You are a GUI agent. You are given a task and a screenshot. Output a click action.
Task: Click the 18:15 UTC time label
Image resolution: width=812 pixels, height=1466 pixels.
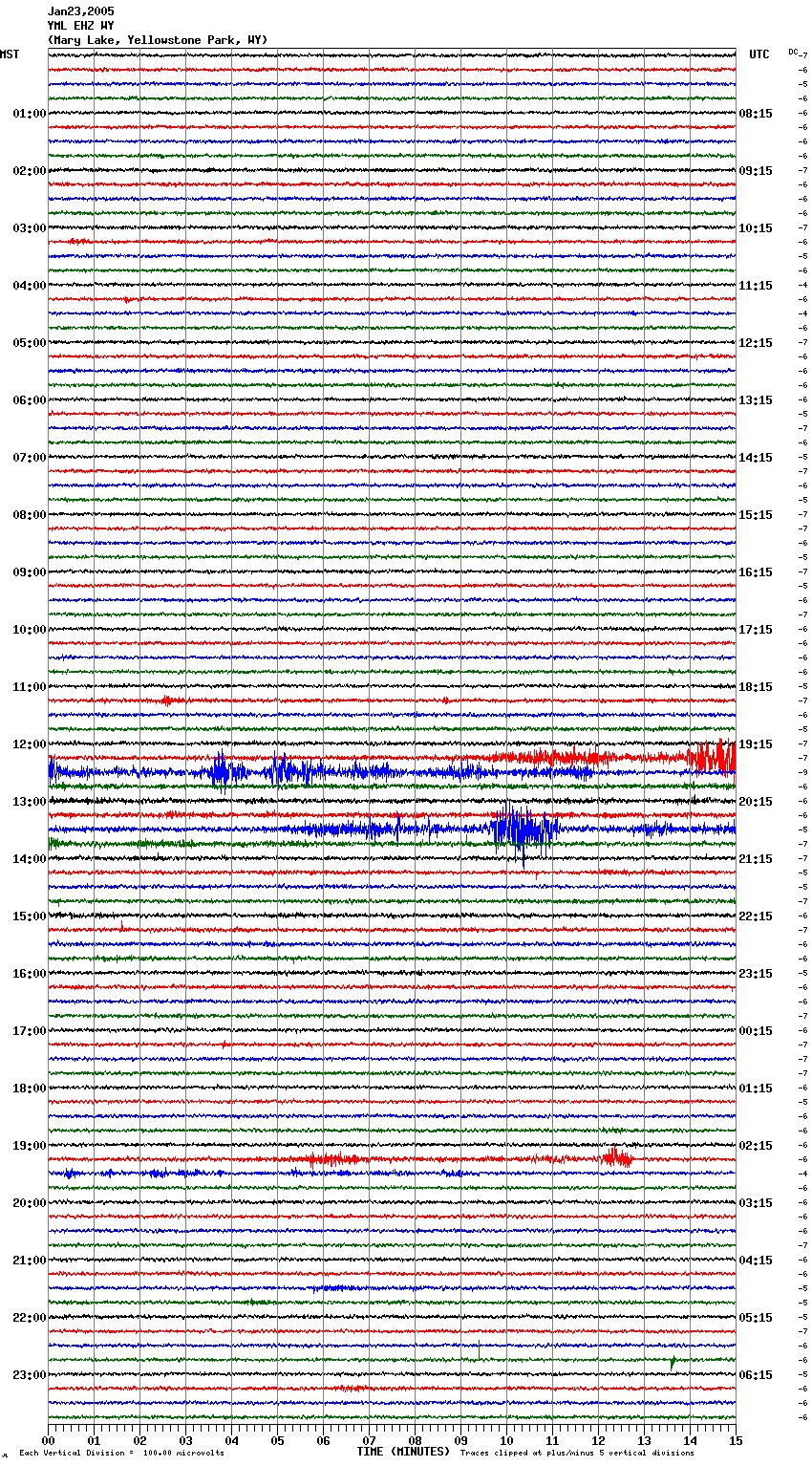(x=756, y=687)
